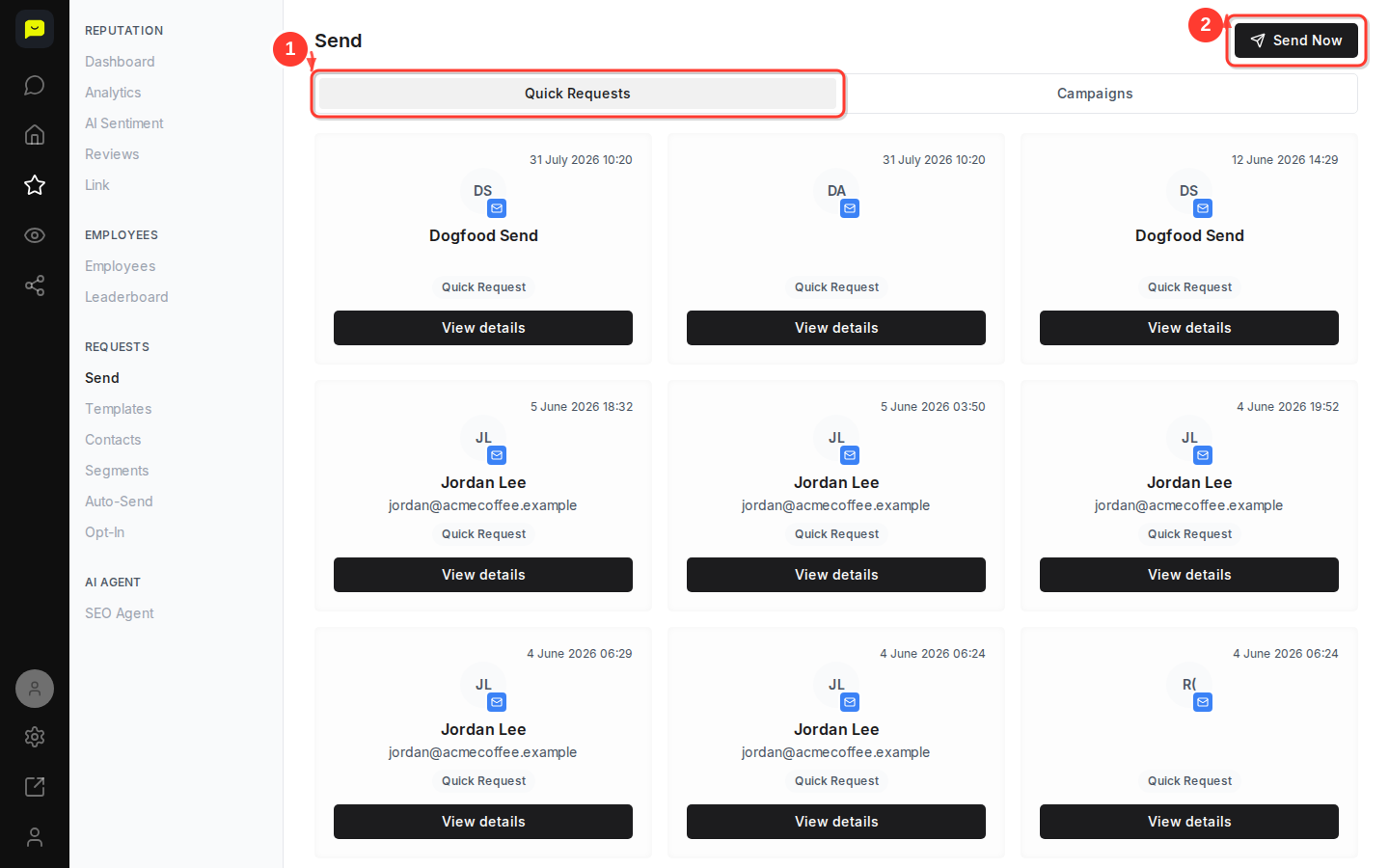Open Segments under Requests
The width and height of the screenshot is (1389, 868).
[117, 471]
